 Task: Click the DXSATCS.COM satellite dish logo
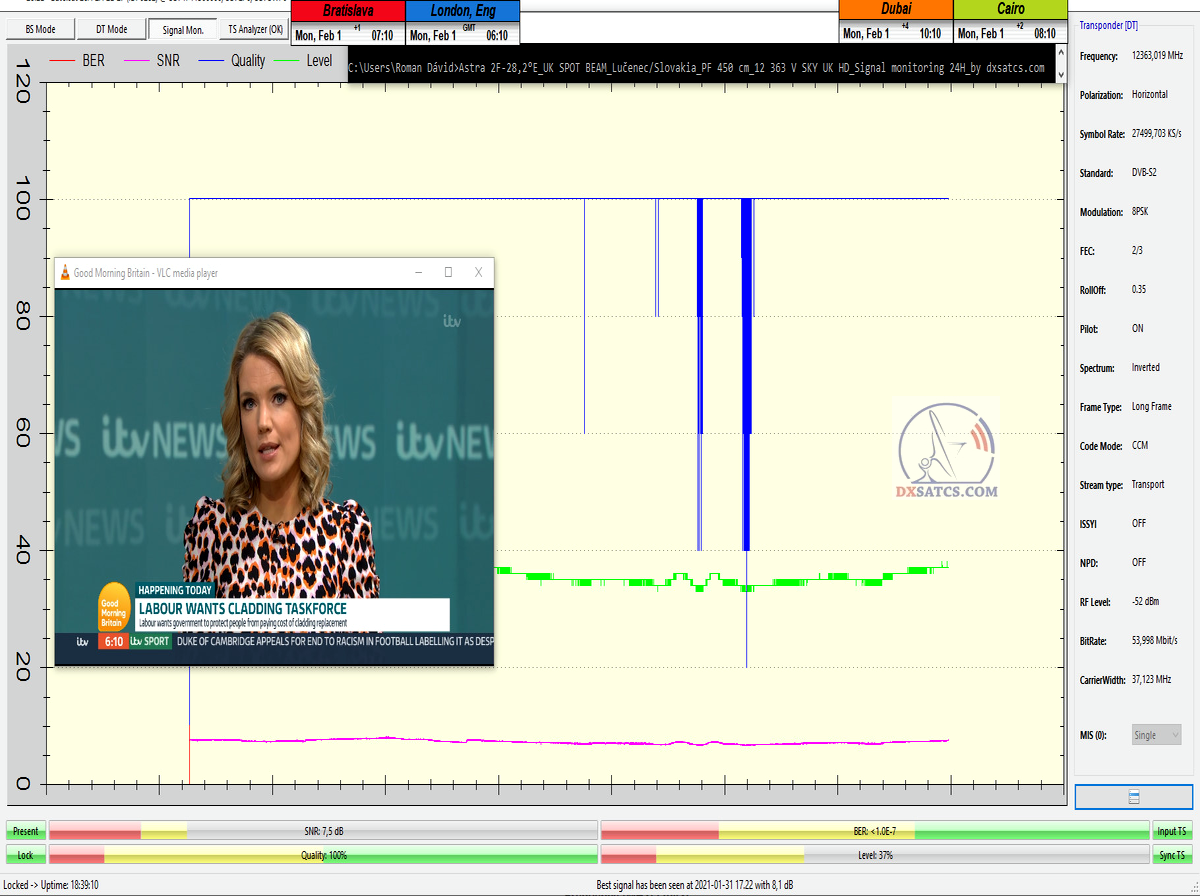(x=946, y=448)
